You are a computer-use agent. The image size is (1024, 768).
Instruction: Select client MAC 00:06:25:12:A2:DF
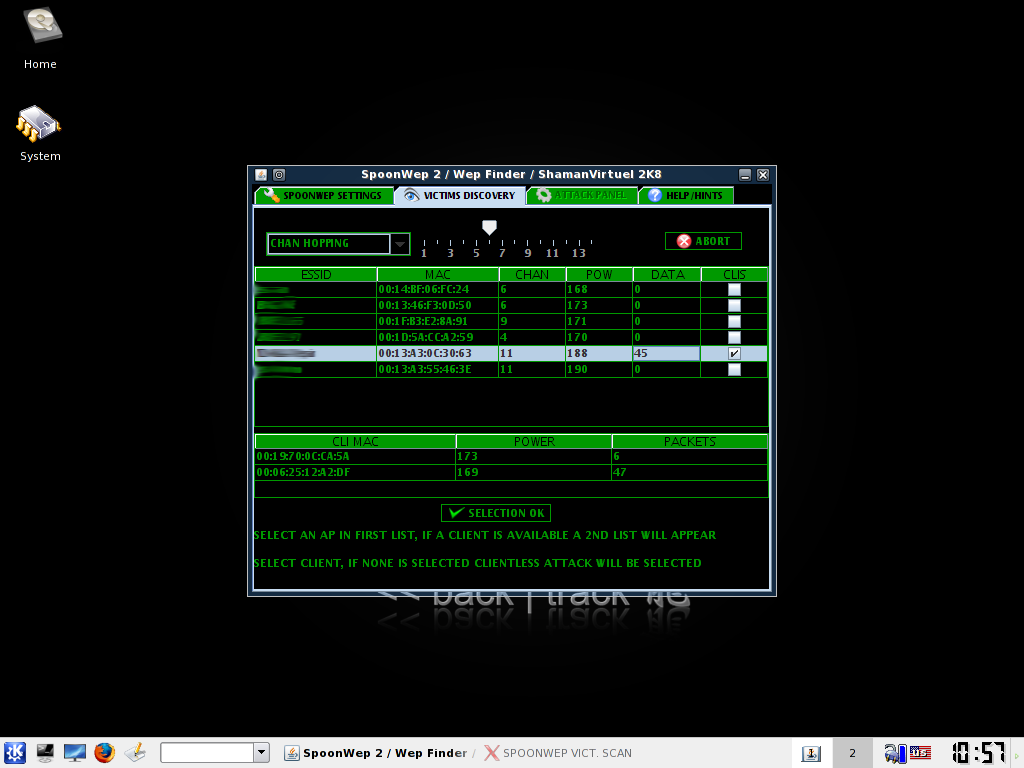(x=355, y=472)
